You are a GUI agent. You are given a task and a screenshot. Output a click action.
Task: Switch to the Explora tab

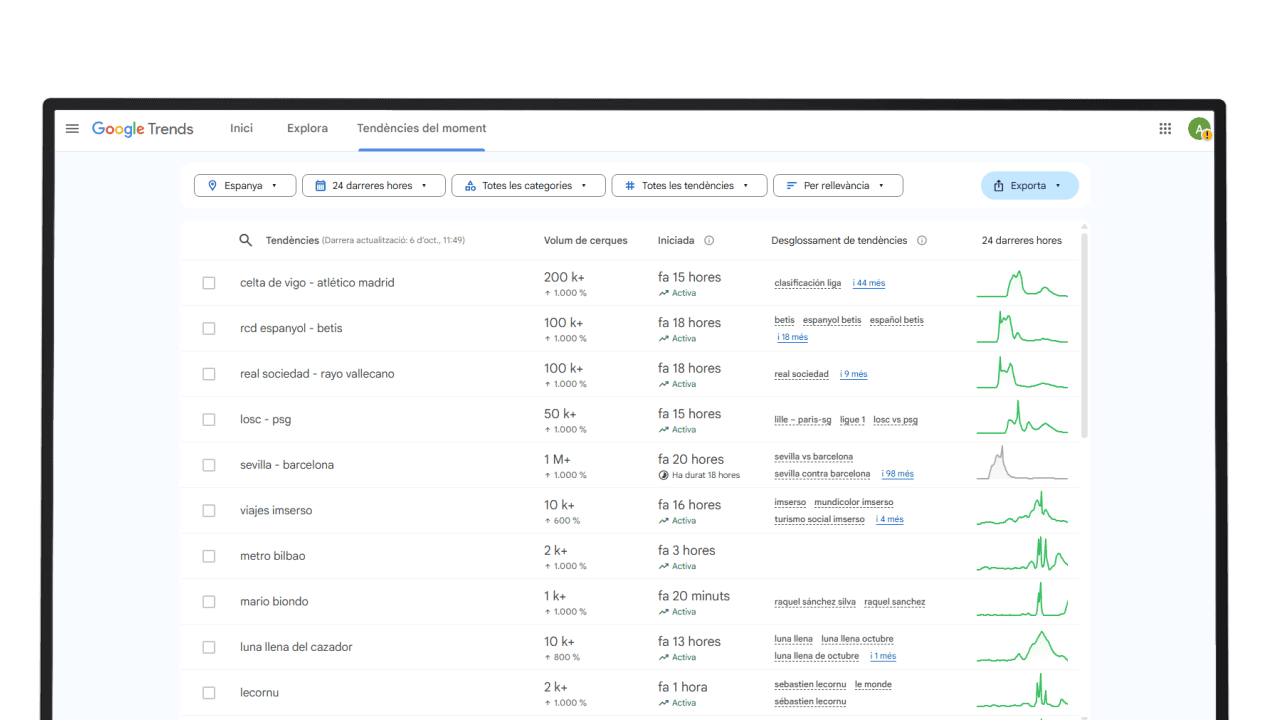(x=307, y=129)
